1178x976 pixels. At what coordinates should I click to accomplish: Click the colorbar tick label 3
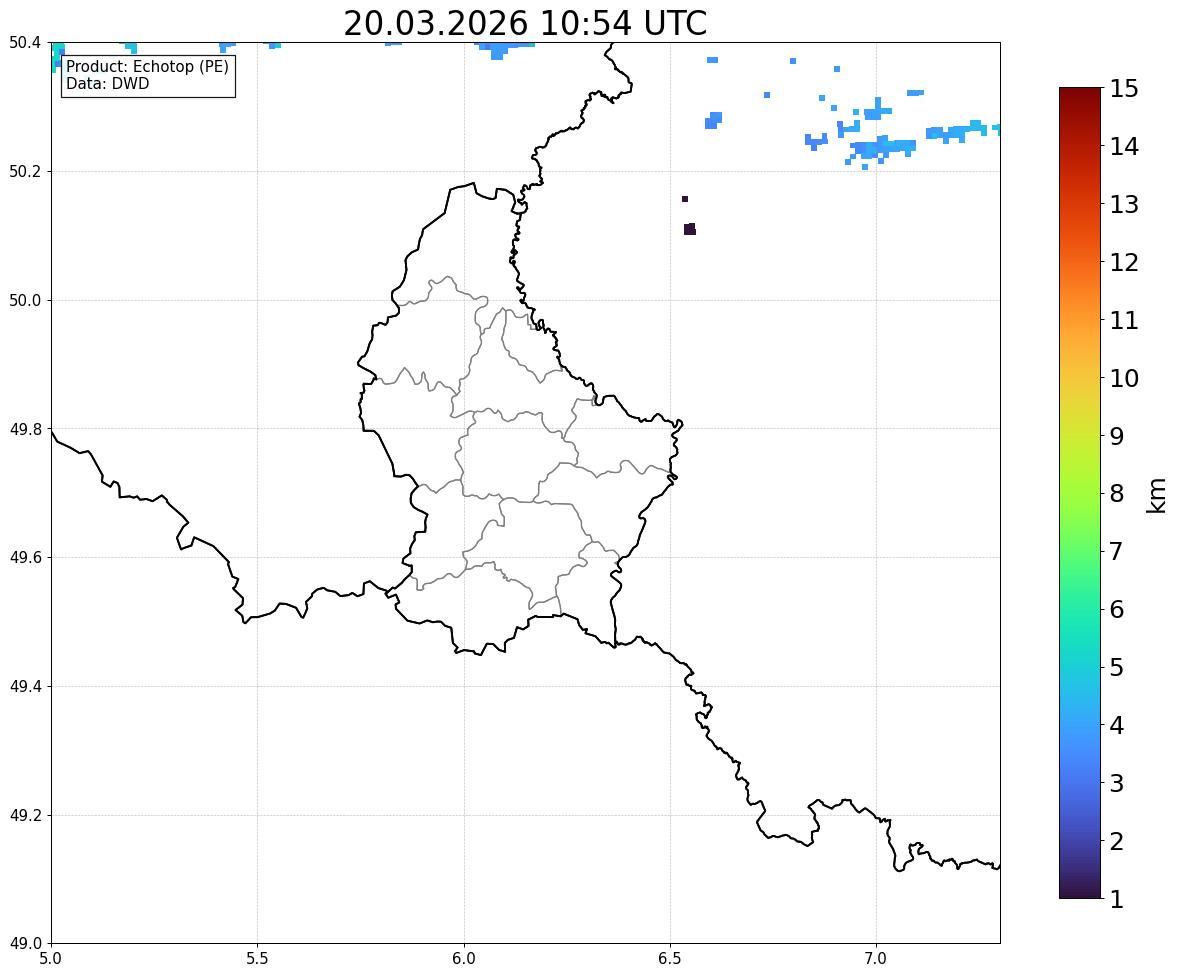(x=1117, y=783)
